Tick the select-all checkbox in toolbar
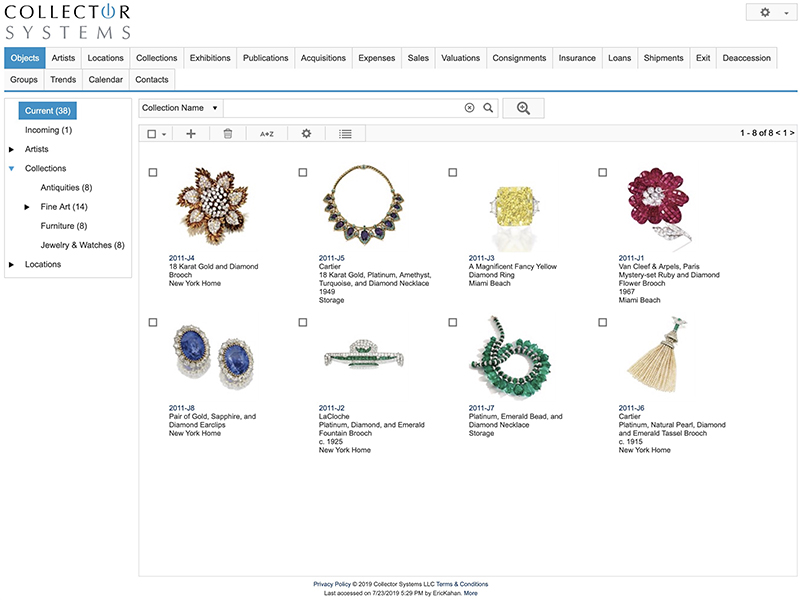Image resolution: width=800 pixels, height=600 pixels. [152, 134]
